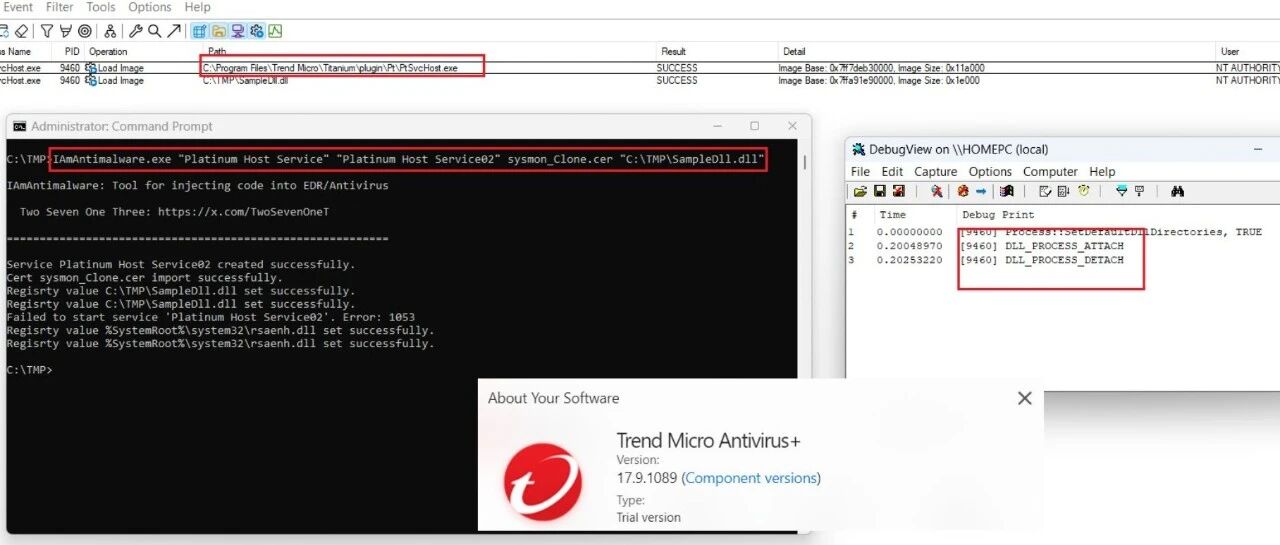
Task: Toggle Show Registry Activity in Process Monitor
Action: 199,31
